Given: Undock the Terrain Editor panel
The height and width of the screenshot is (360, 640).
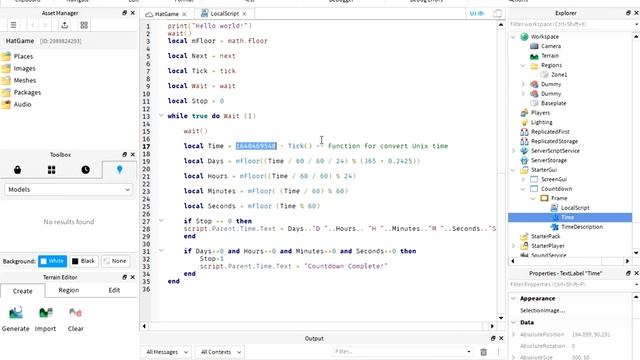Looking at the screenshot, I should (x=124, y=277).
